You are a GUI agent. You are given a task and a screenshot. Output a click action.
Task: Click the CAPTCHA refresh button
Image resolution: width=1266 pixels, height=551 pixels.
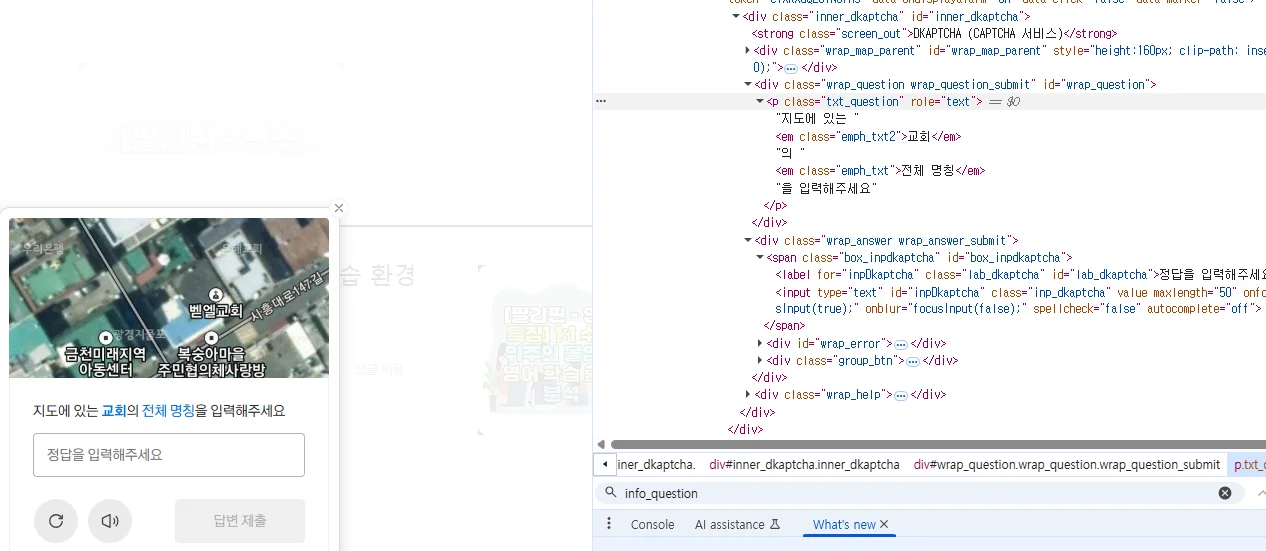[56, 521]
